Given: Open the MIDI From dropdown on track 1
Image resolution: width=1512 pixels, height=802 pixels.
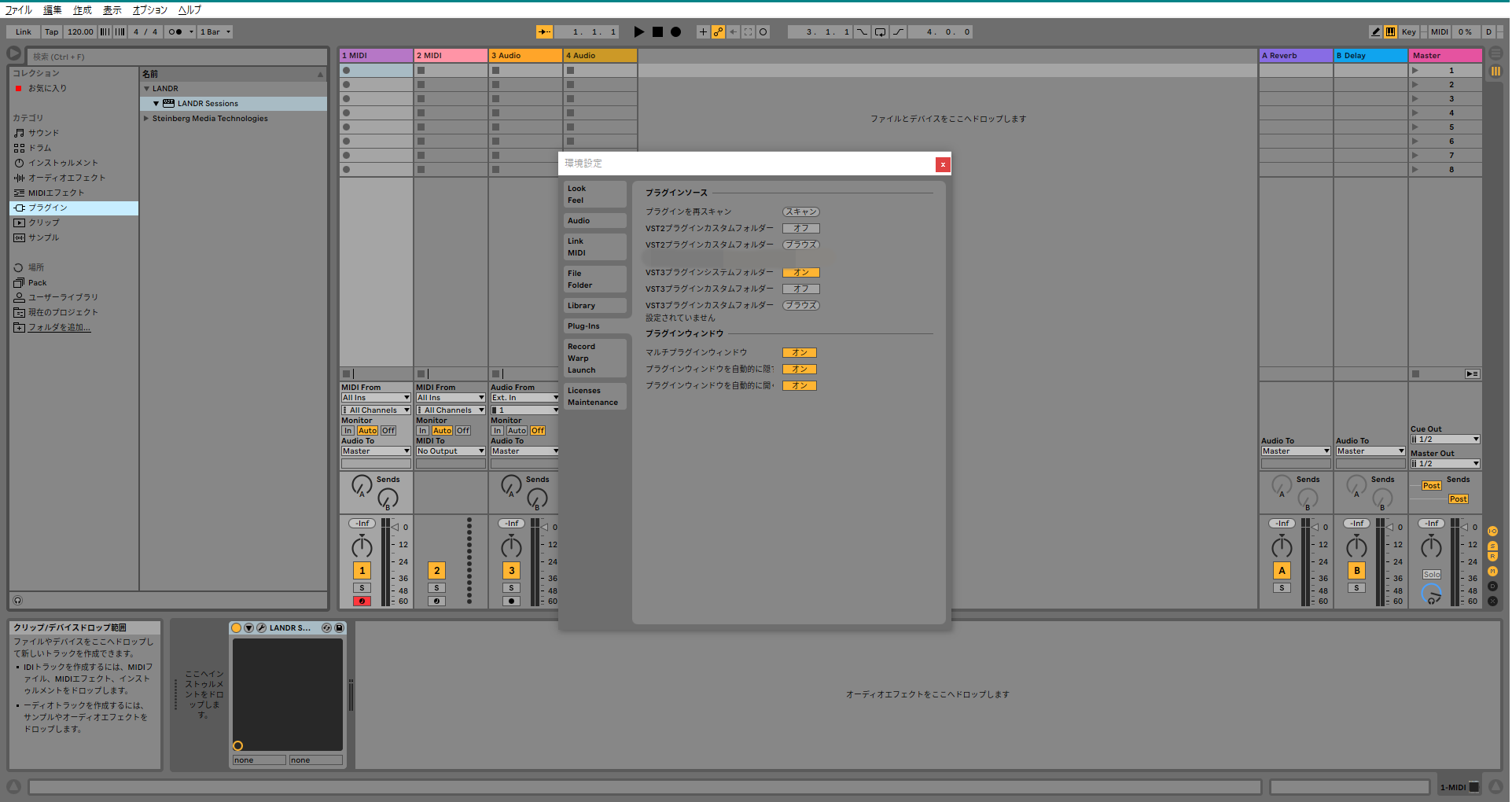Looking at the screenshot, I should (375, 397).
